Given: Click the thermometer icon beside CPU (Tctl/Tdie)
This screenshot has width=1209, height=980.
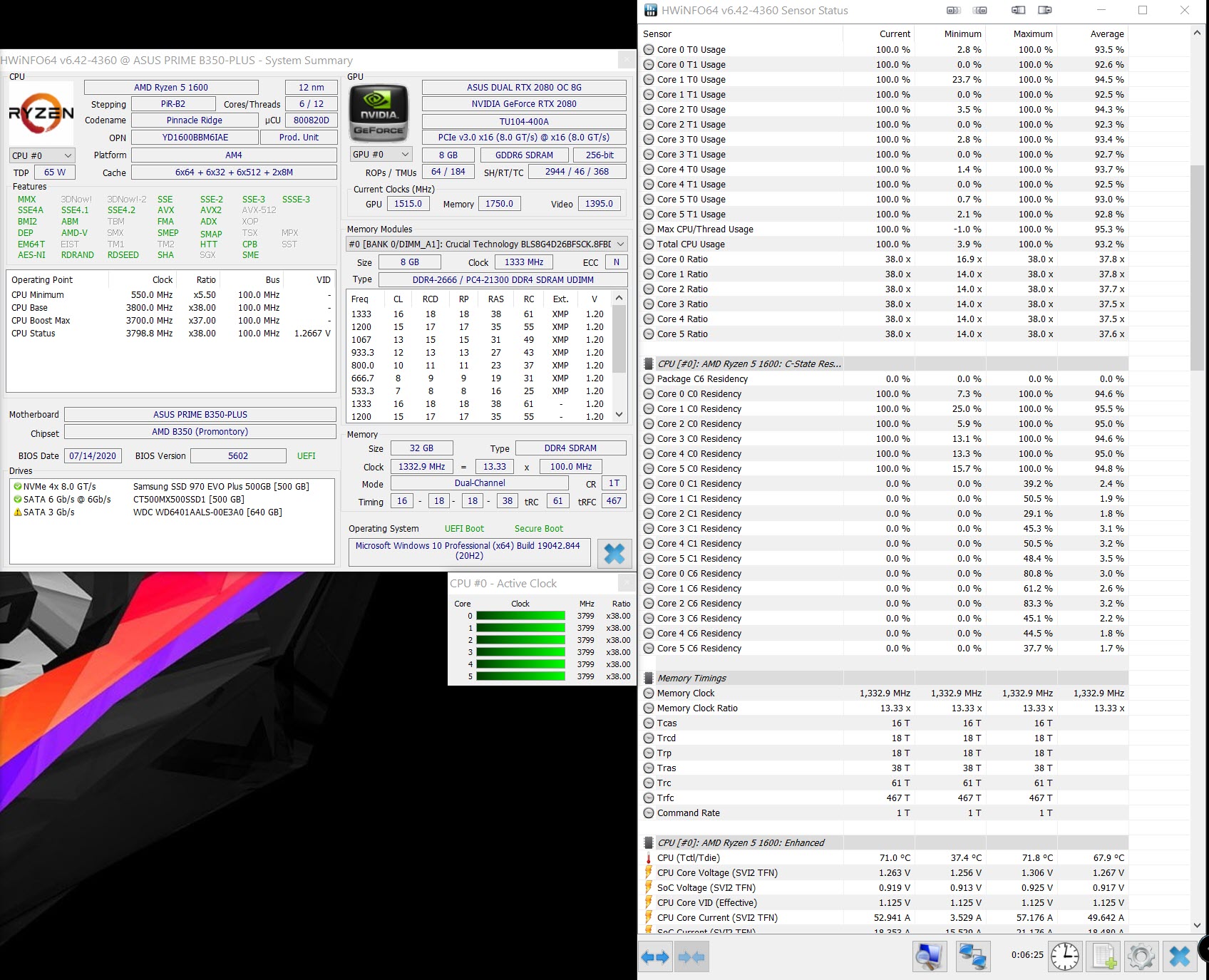Looking at the screenshot, I should pos(649,858).
